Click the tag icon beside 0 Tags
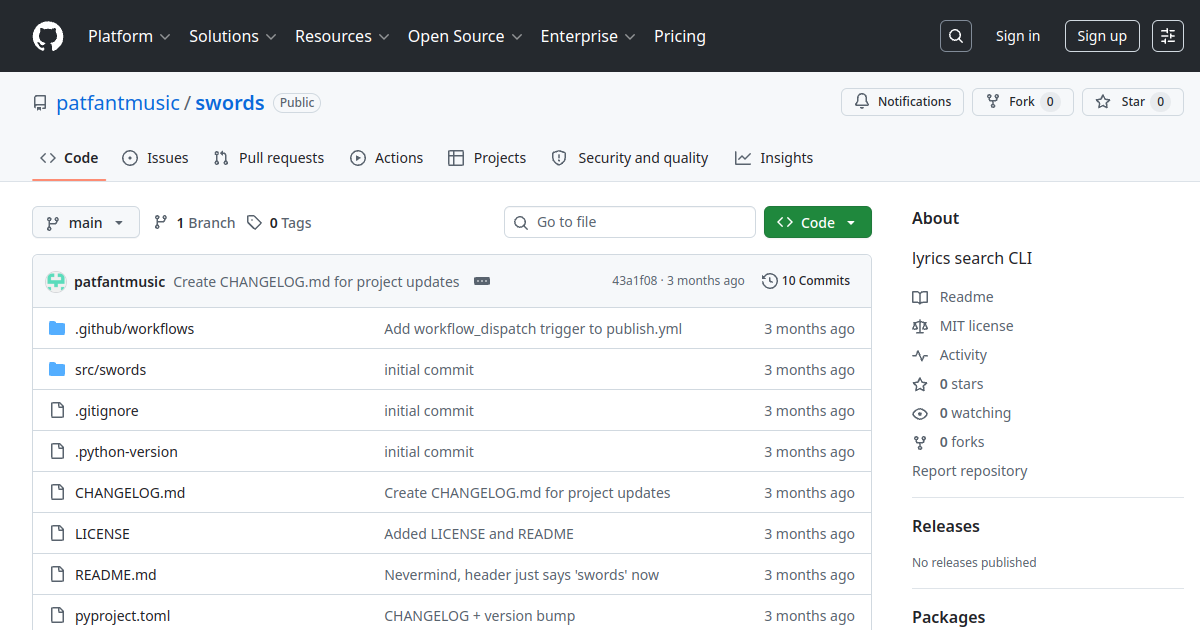This screenshot has height=630, width=1200. coord(255,222)
